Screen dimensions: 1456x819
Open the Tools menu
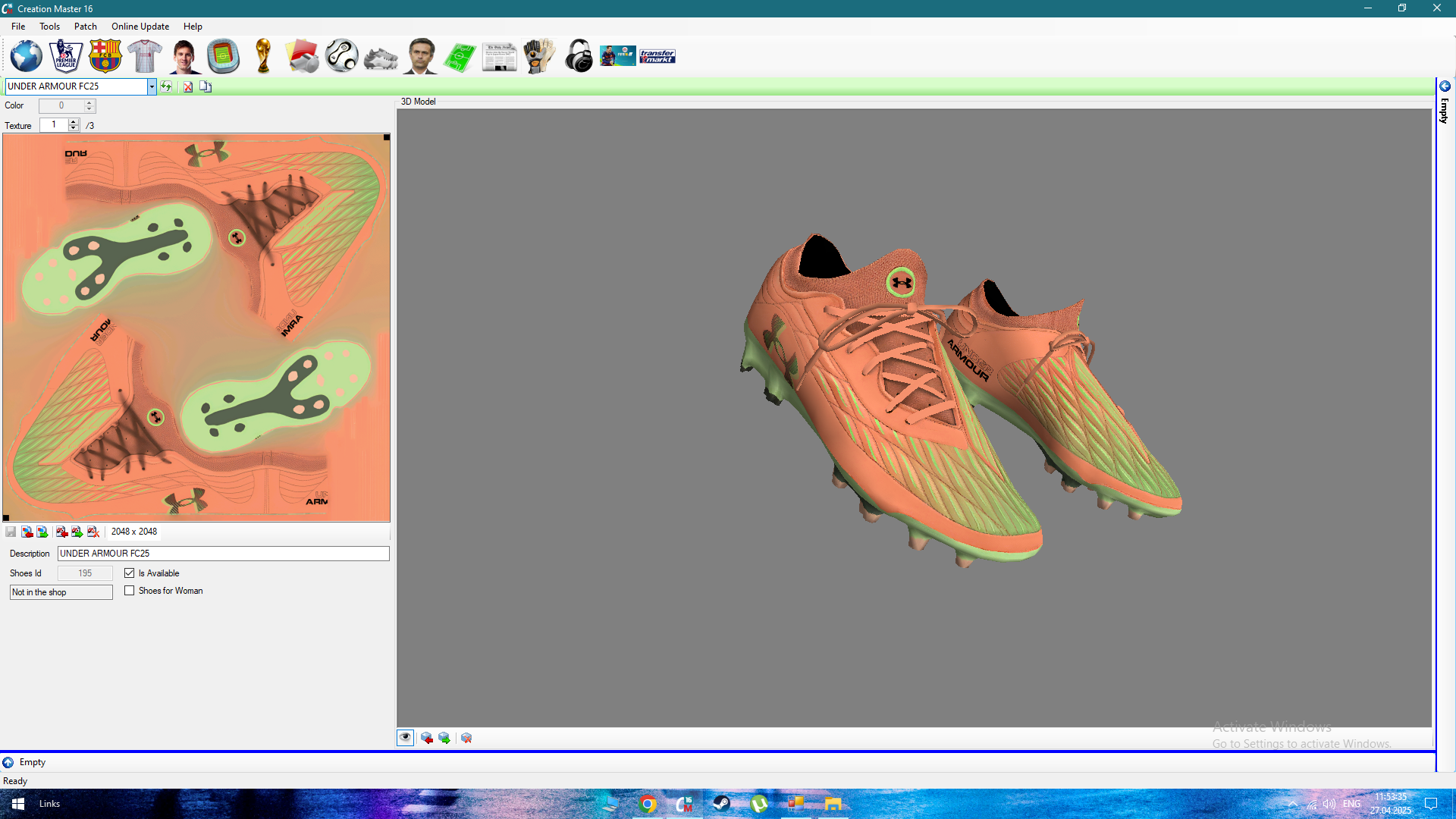click(50, 27)
